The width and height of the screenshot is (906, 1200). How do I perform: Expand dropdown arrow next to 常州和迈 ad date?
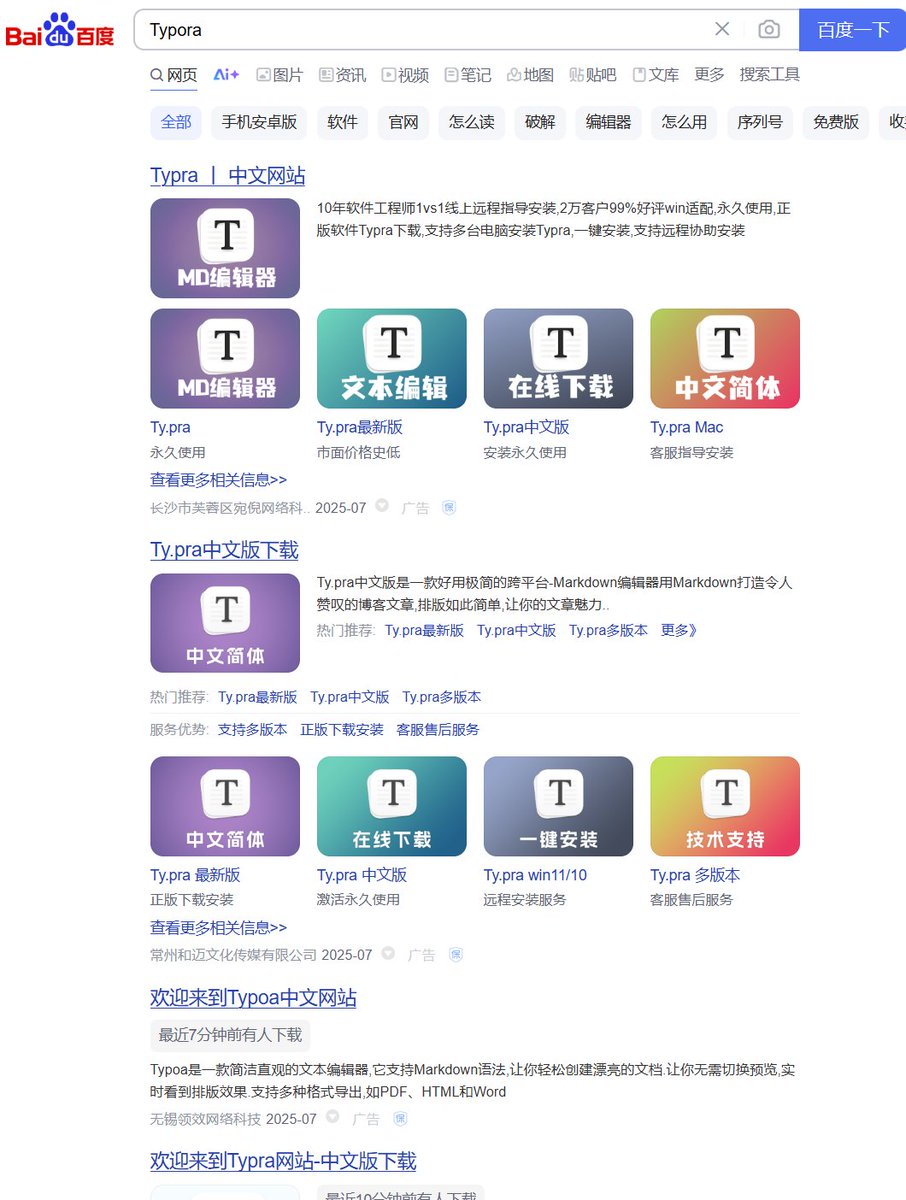[388, 954]
